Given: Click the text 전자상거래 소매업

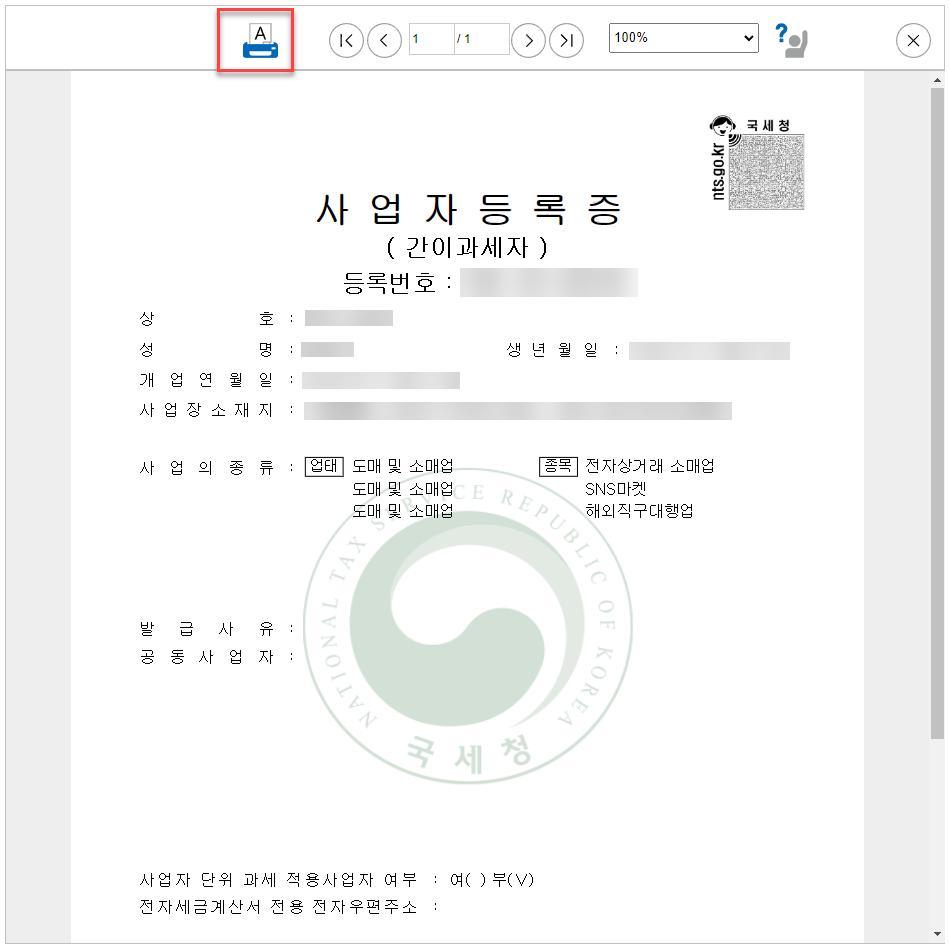Looking at the screenshot, I should [649, 466].
